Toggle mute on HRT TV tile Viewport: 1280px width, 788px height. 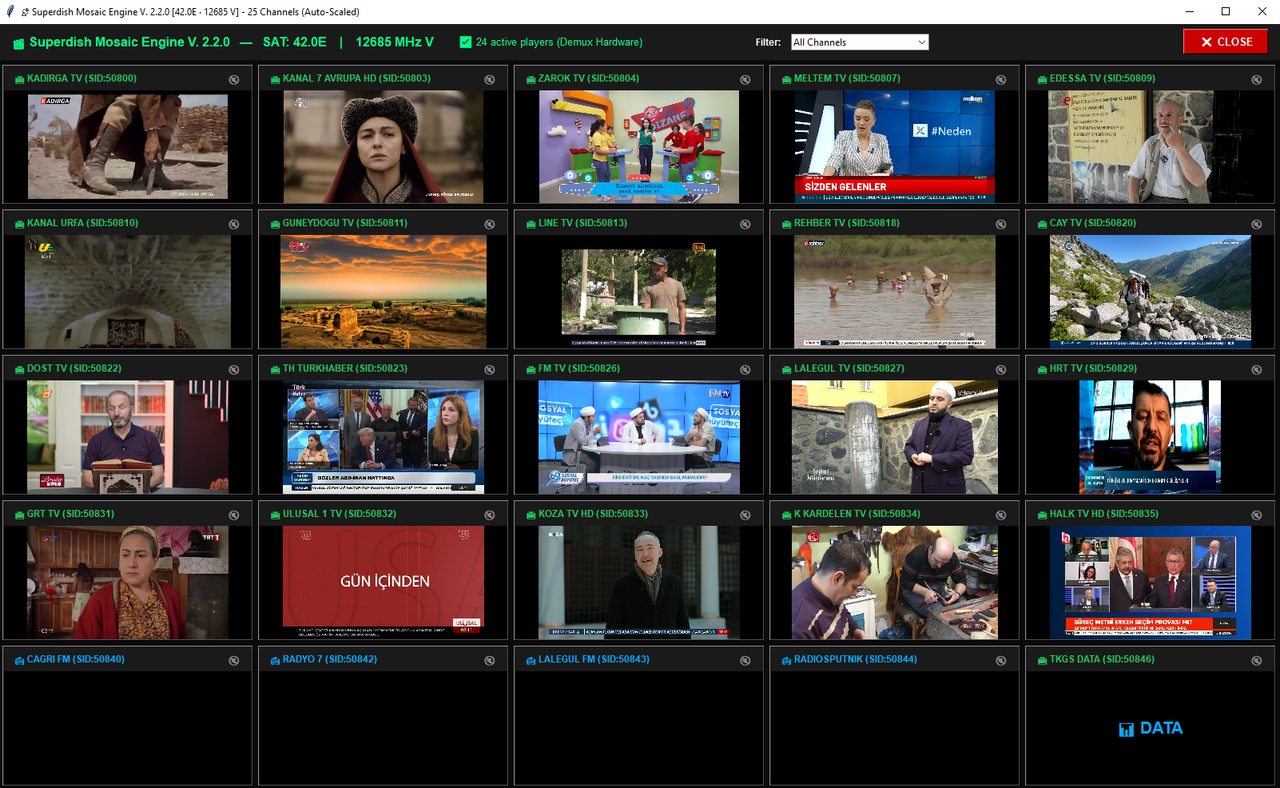1257,369
